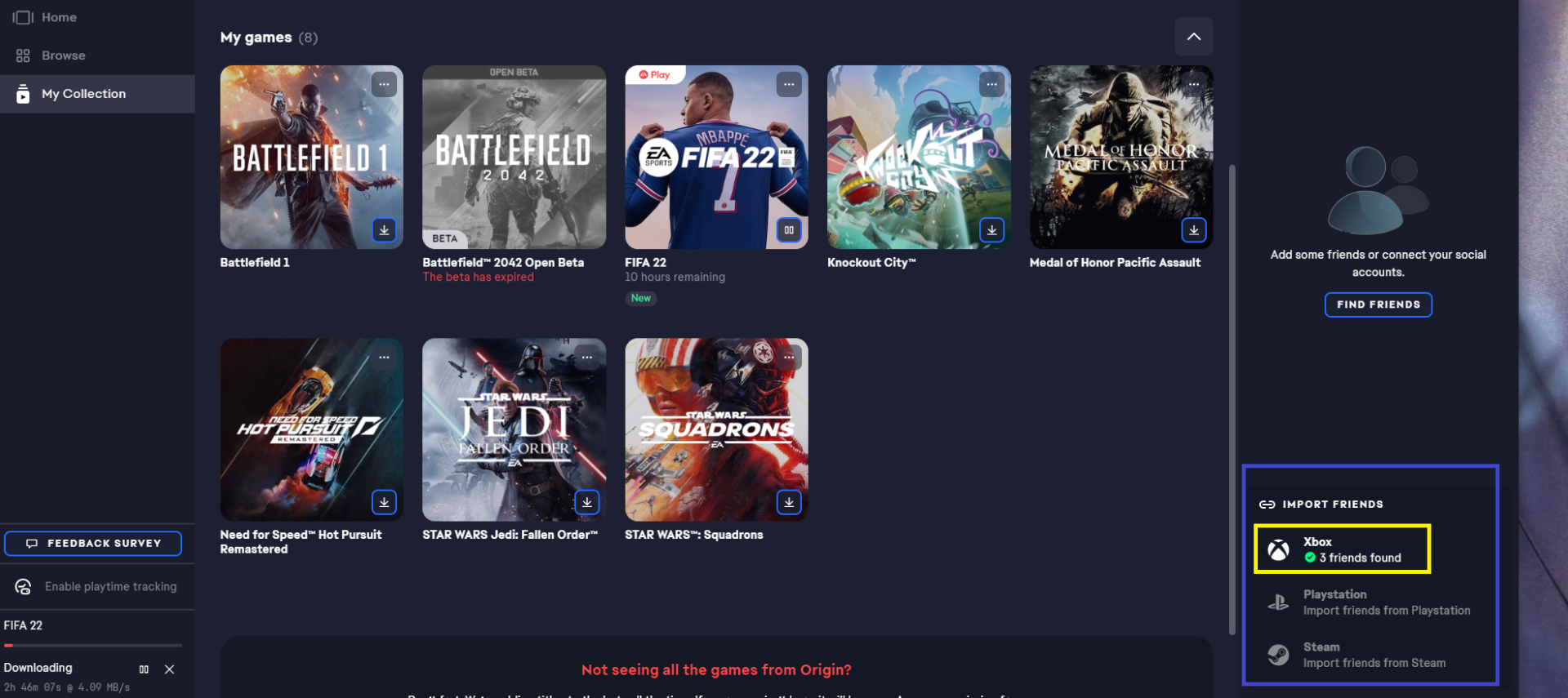Collapse the My games section
Screen dimensions: 1568x698
[1193, 37]
